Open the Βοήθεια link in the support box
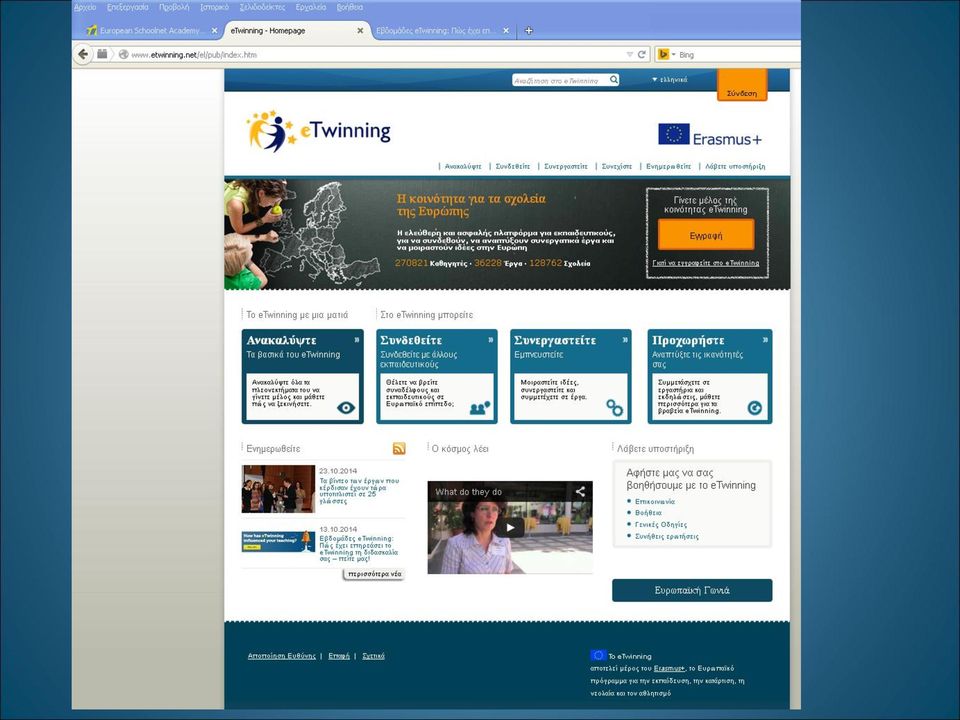This screenshot has height=720, width=960. point(648,513)
